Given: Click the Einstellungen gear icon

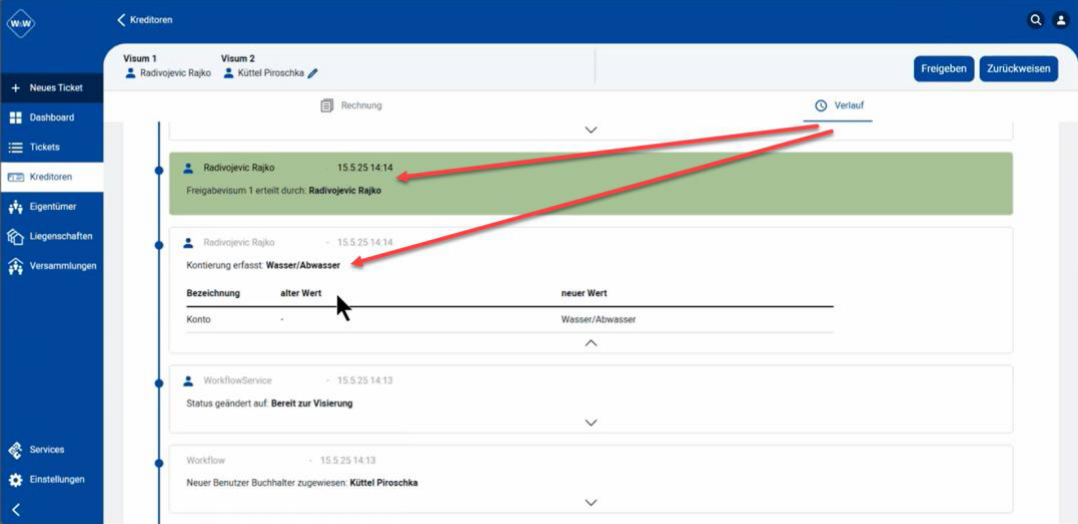Looking at the screenshot, I should (15, 479).
